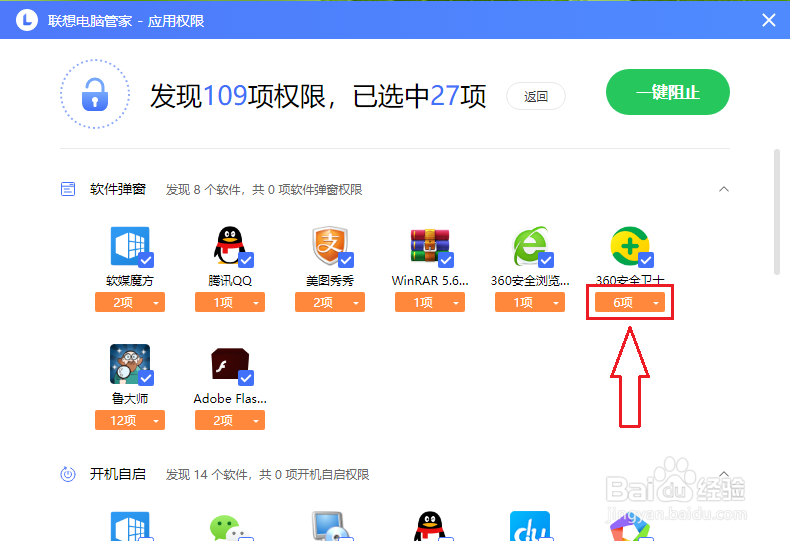The width and height of the screenshot is (790, 541).
Task: Click the Lenovo logo in title bar
Action: tap(27, 20)
